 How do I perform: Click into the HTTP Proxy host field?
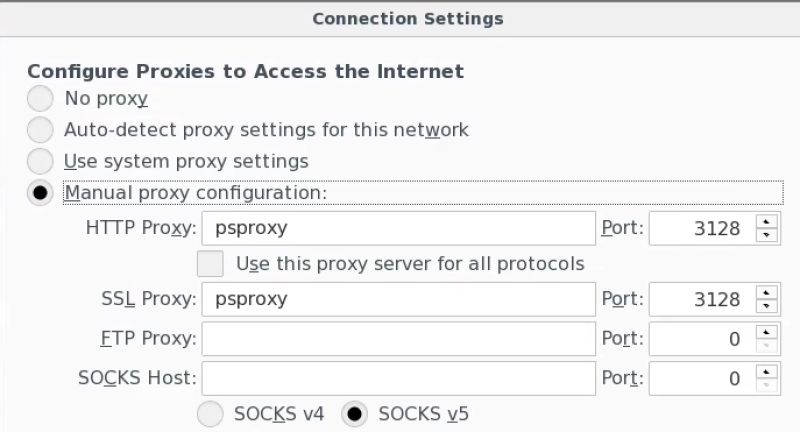398,228
